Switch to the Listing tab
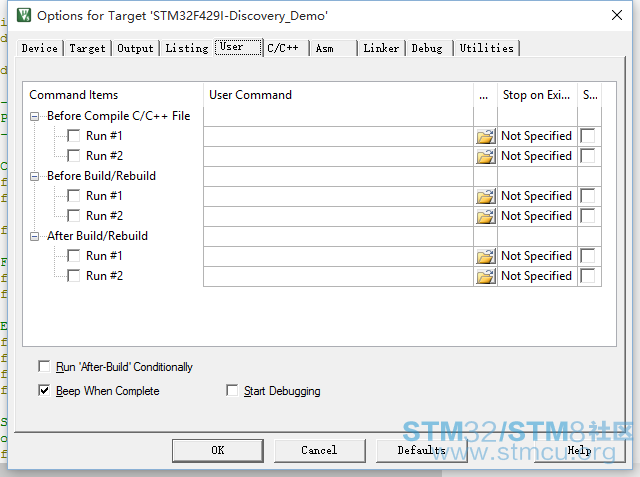 coord(187,49)
